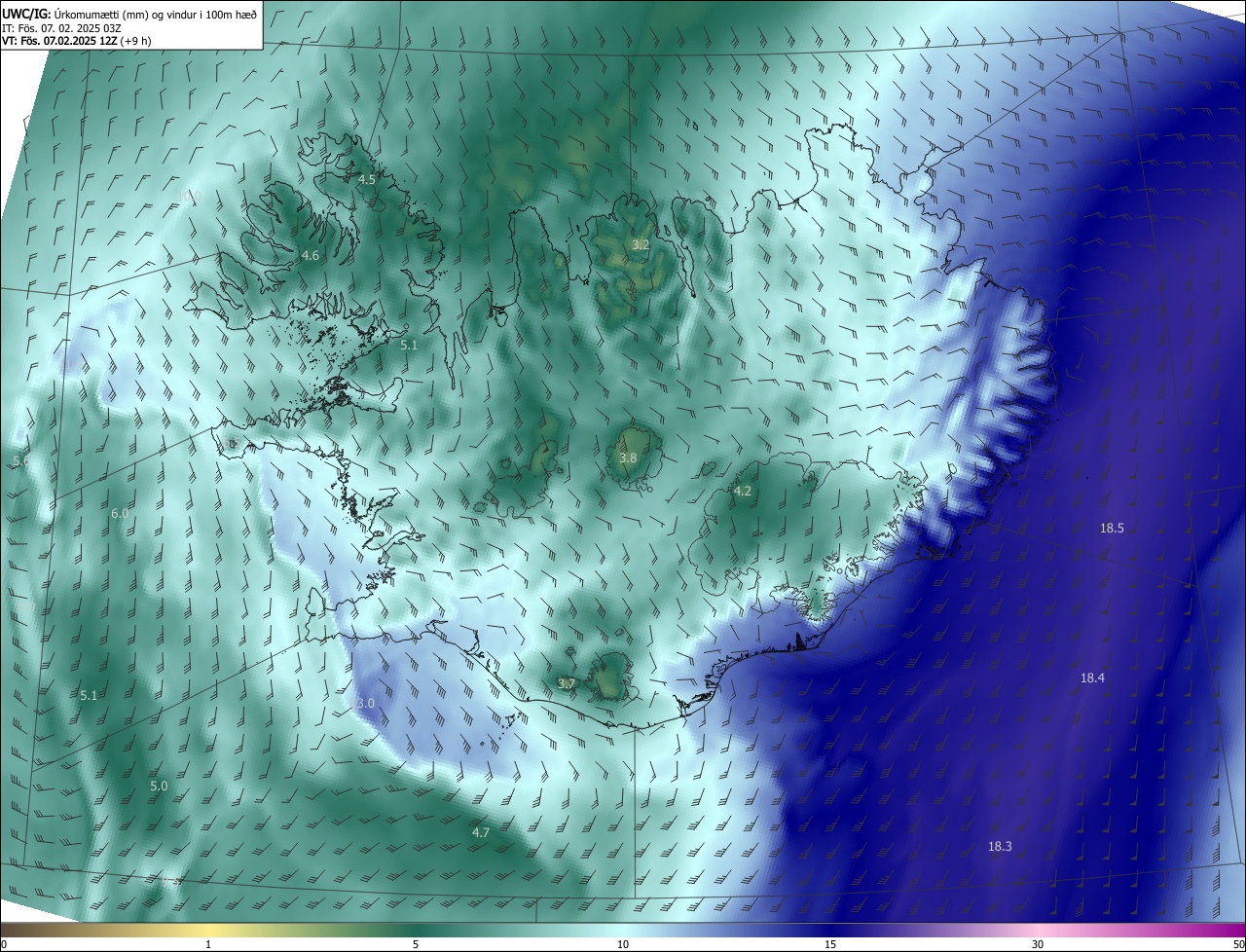The width and height of the screenshot is (1246, 952).
Task: Click the legend tick label 15
Action: (x=830, y=944)
